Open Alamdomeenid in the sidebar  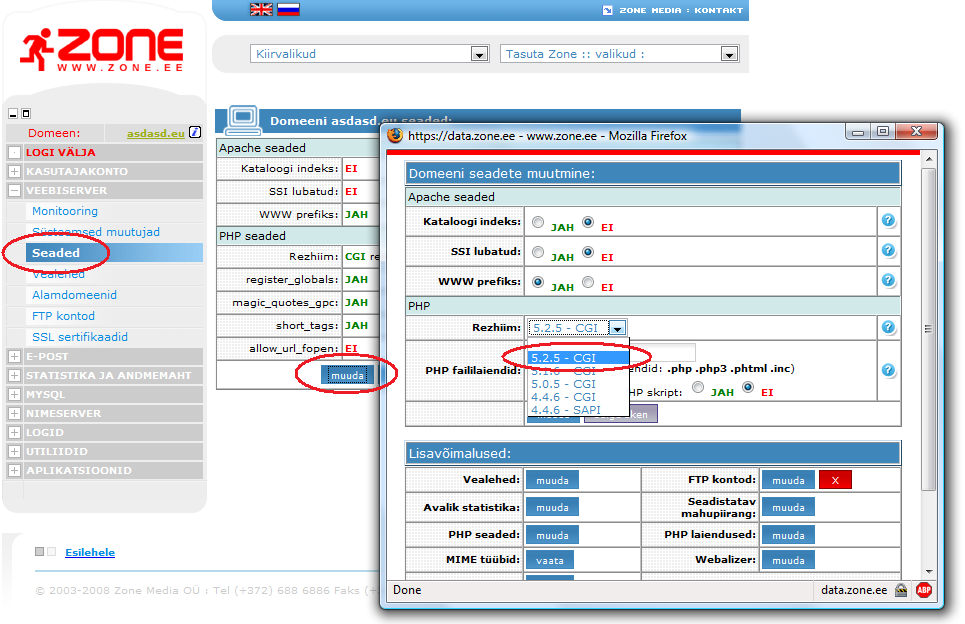[74, 295]
